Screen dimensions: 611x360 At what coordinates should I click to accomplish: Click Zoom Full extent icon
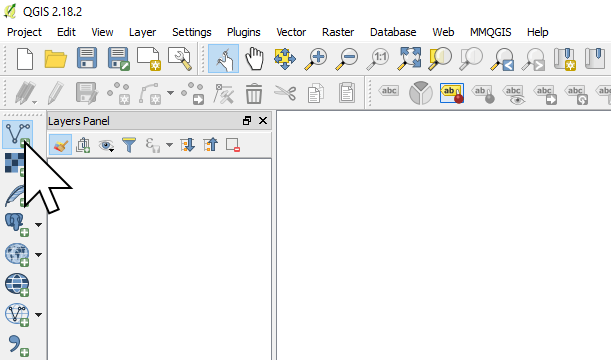pyautogui.click(x=409, y=59)
